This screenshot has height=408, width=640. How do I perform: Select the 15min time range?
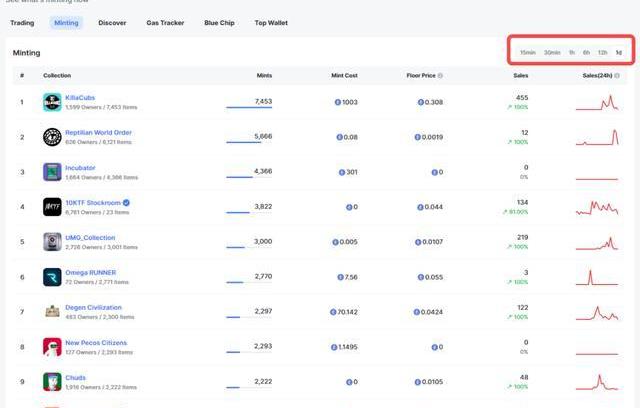(527, 52)
